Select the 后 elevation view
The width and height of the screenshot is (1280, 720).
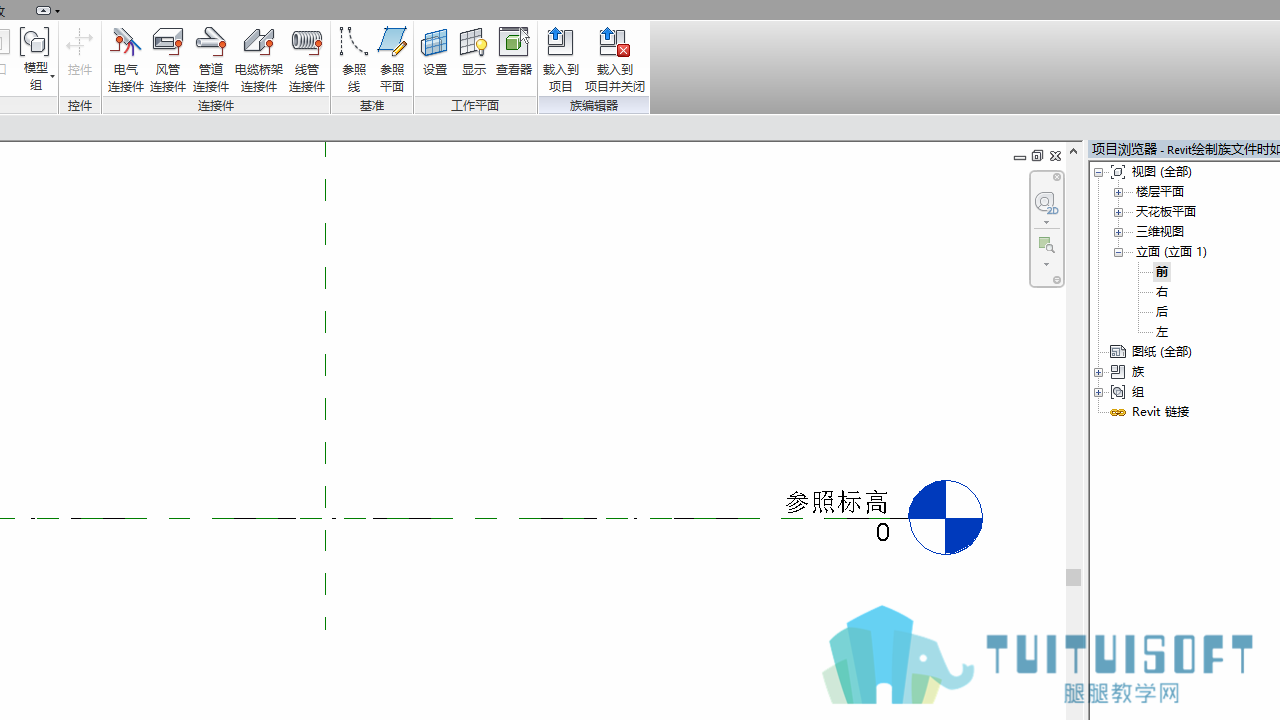click(1162, 312)
